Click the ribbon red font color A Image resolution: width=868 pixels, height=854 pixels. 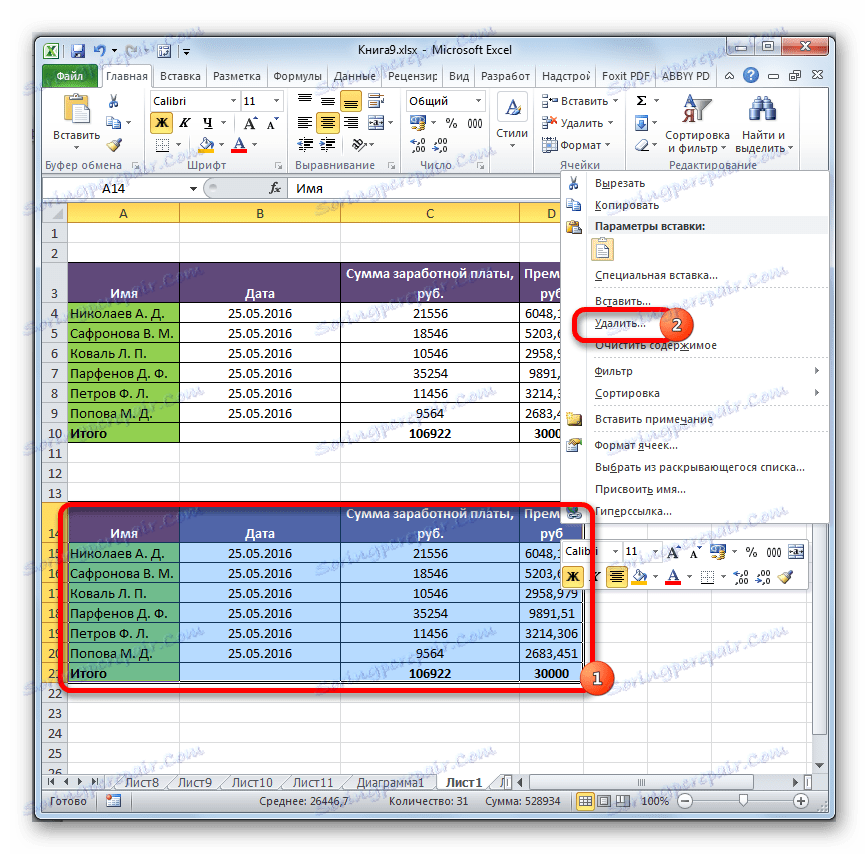pyautogui.click(x=239, y=145)
